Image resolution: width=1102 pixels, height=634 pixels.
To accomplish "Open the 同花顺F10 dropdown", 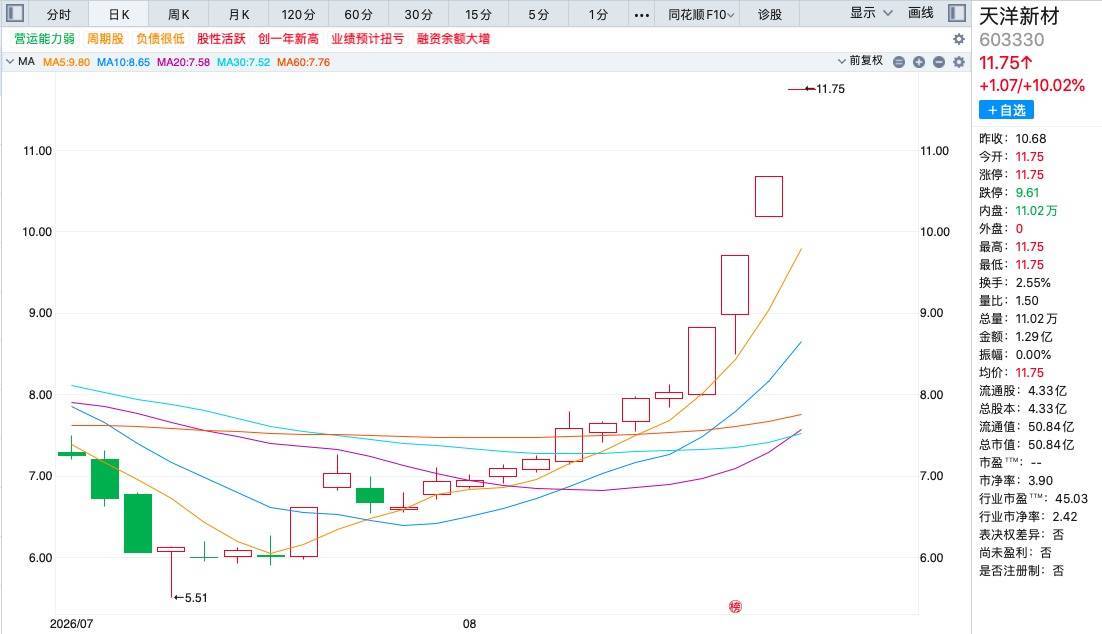I will point(701,15).
